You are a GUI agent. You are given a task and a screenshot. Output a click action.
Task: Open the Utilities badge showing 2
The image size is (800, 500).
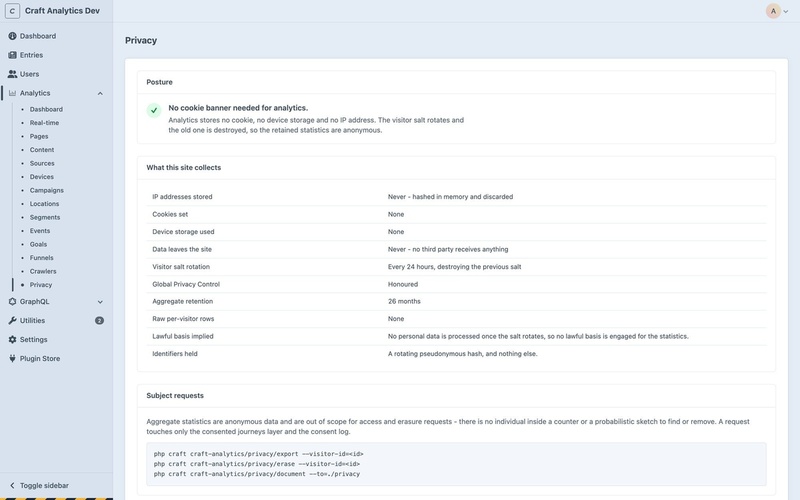(99, 320)
